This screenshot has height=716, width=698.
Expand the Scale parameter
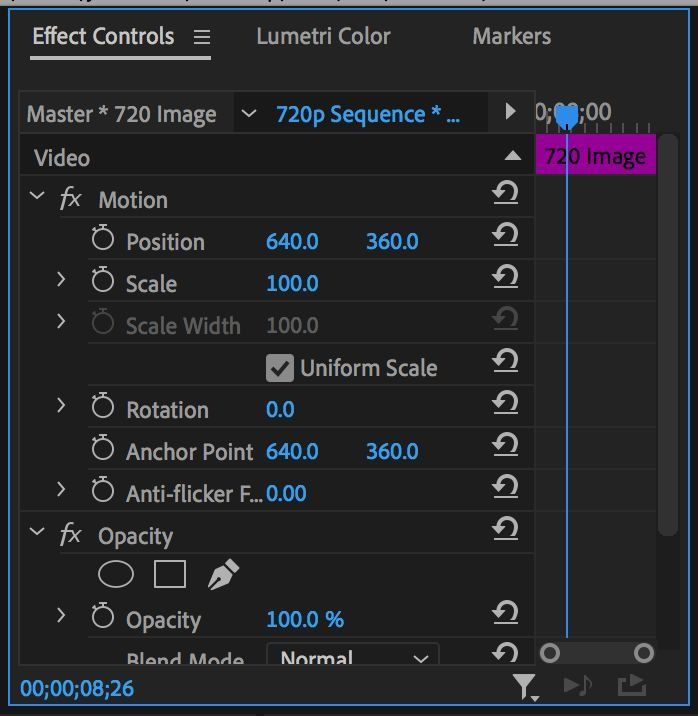(x=61, y=279)
